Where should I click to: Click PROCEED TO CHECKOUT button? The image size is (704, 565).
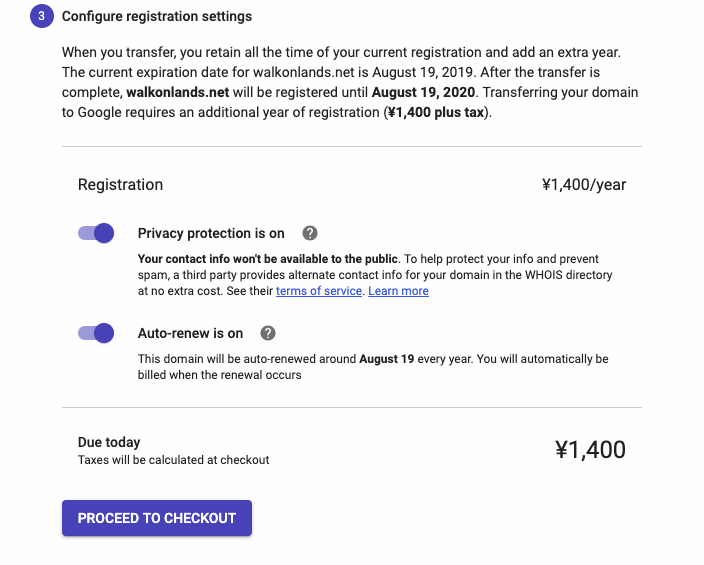157,518
